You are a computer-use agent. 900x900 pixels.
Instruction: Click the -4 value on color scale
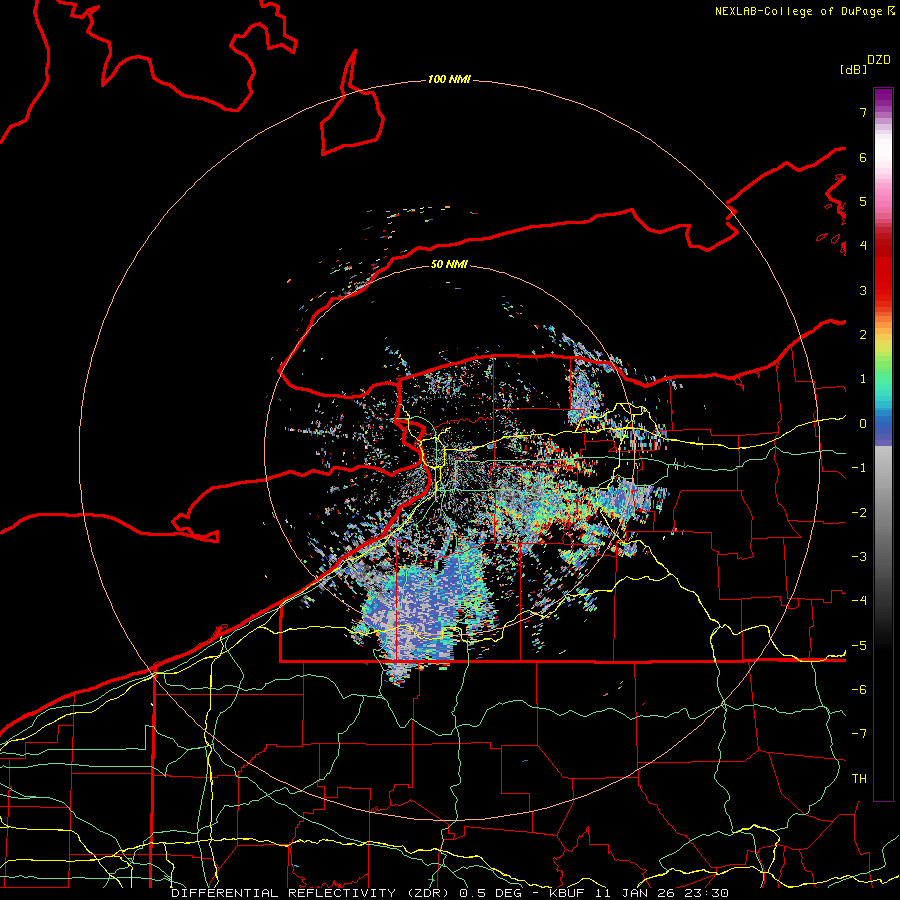[859, 601]
